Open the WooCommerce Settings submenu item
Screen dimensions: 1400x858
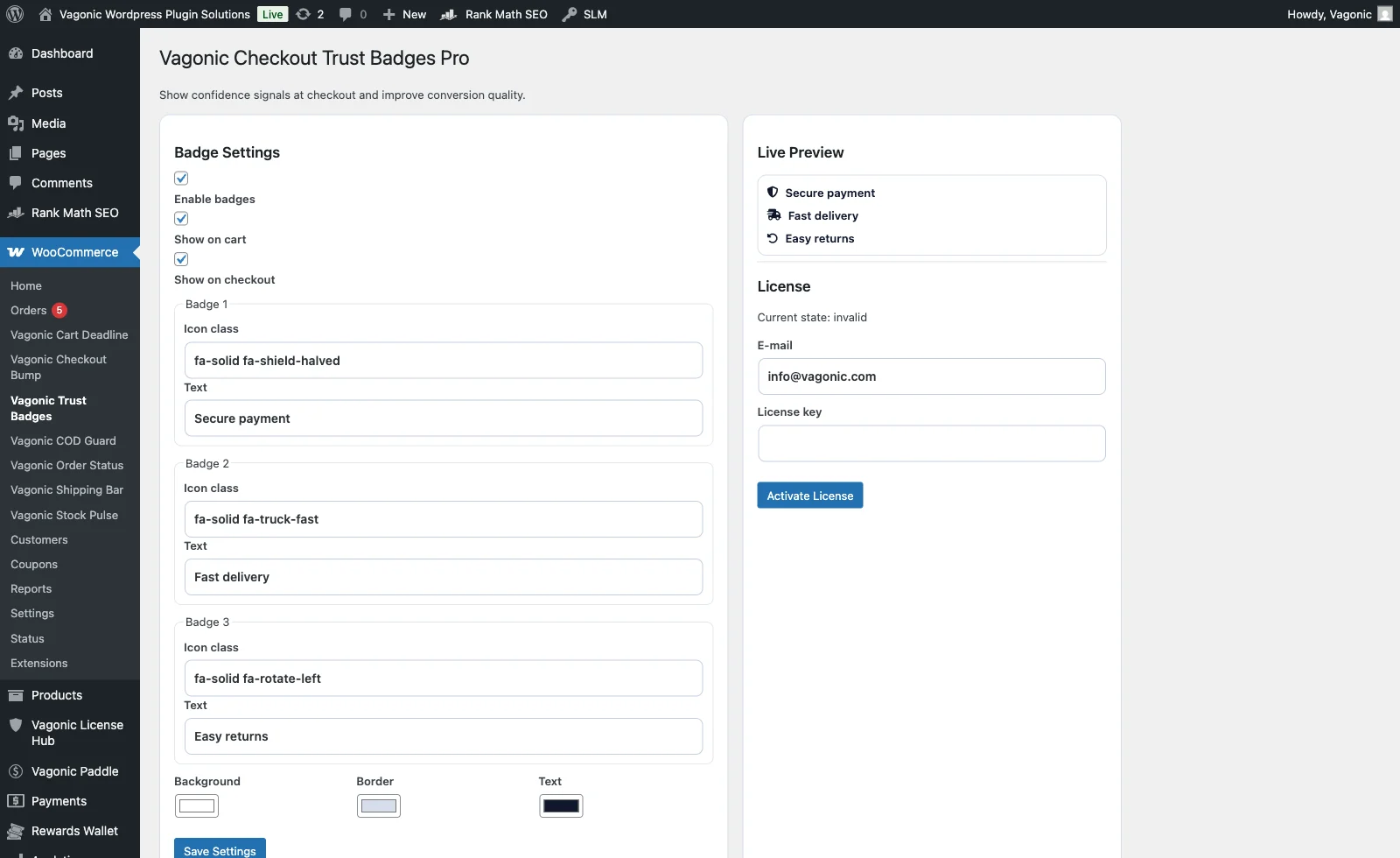[x=32, y=614]
